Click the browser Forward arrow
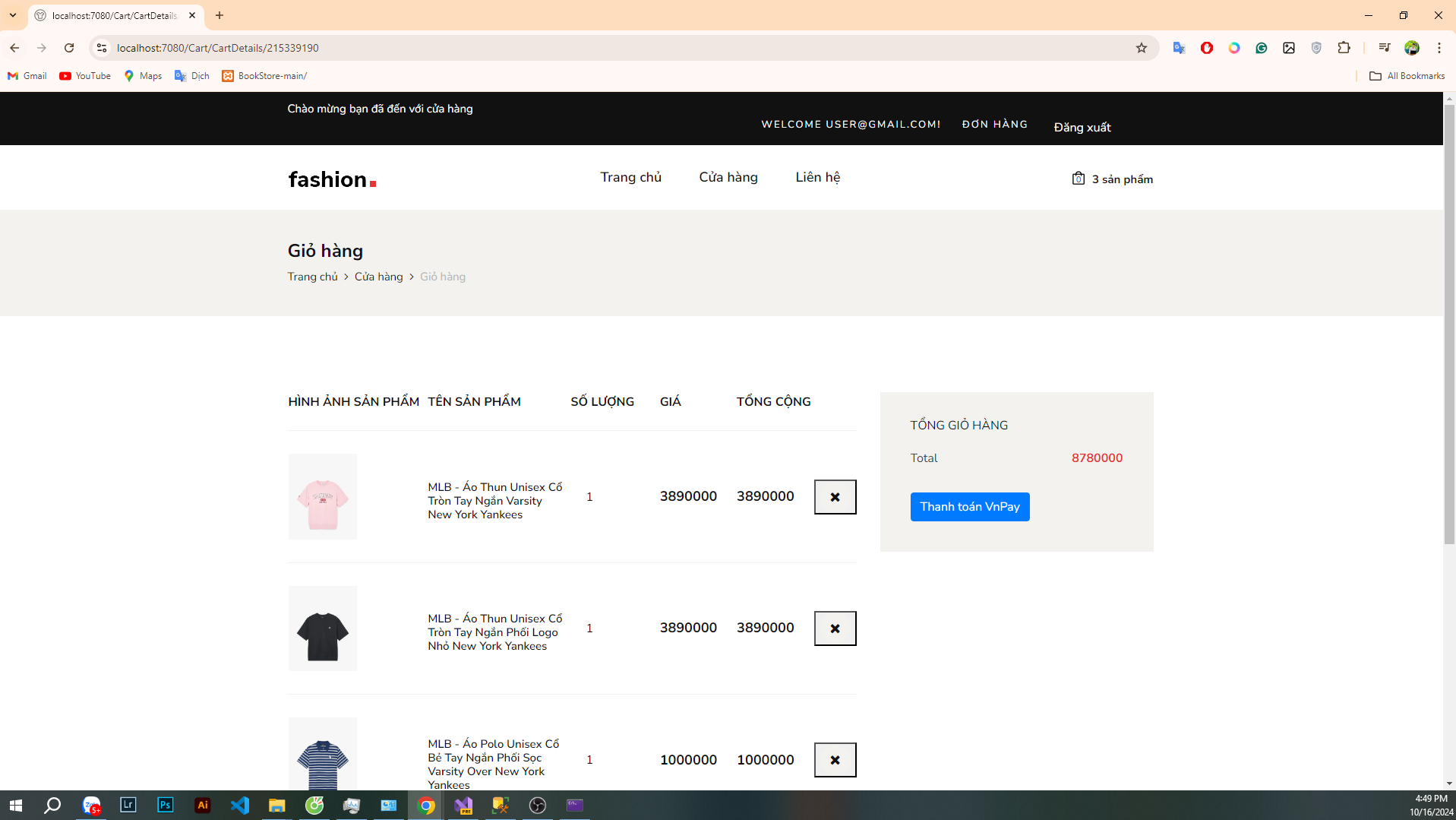Screen dimensions: 1456x820 (42, 48)
